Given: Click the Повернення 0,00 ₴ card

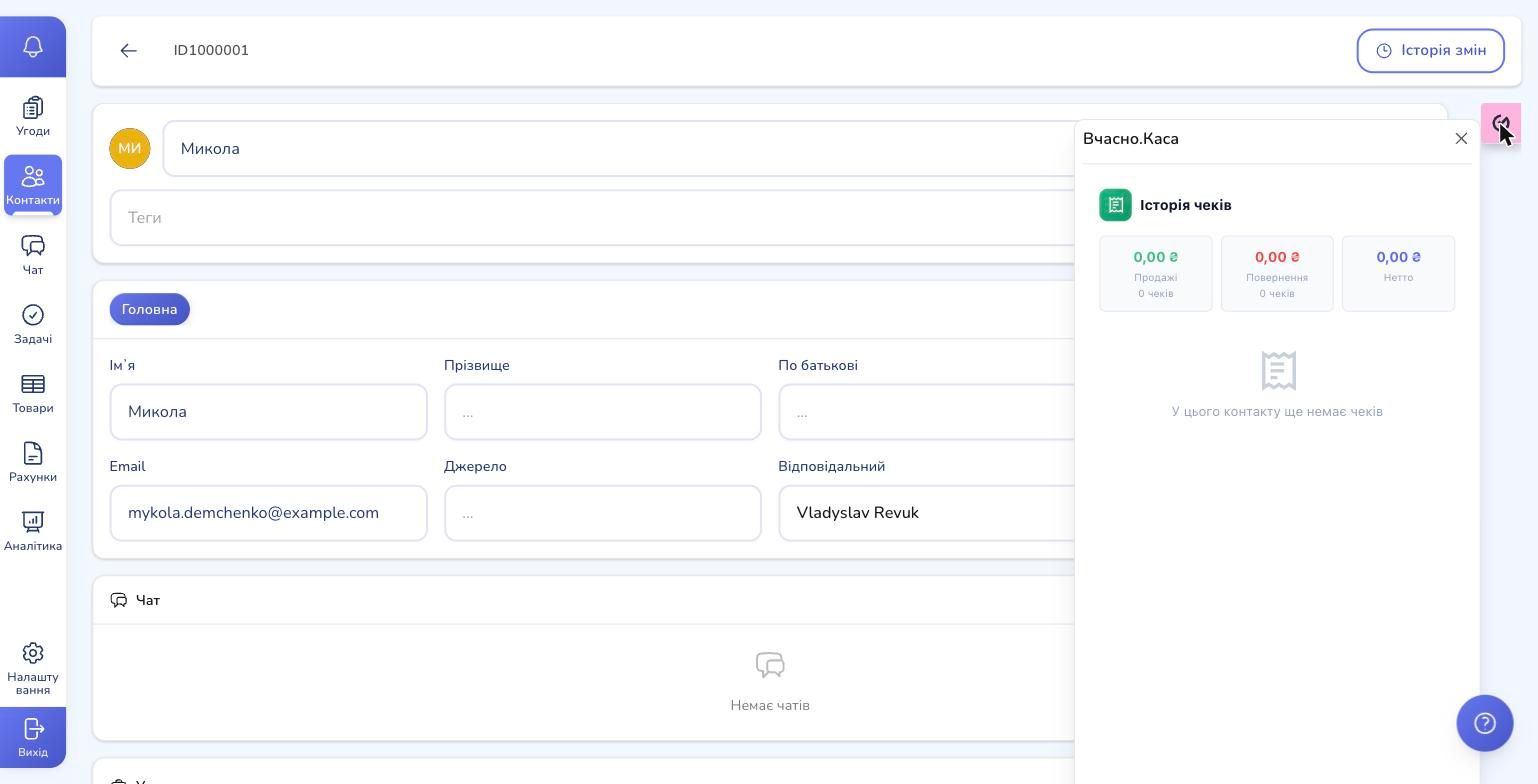Looking at the screenshot, I should [1277, 273].
